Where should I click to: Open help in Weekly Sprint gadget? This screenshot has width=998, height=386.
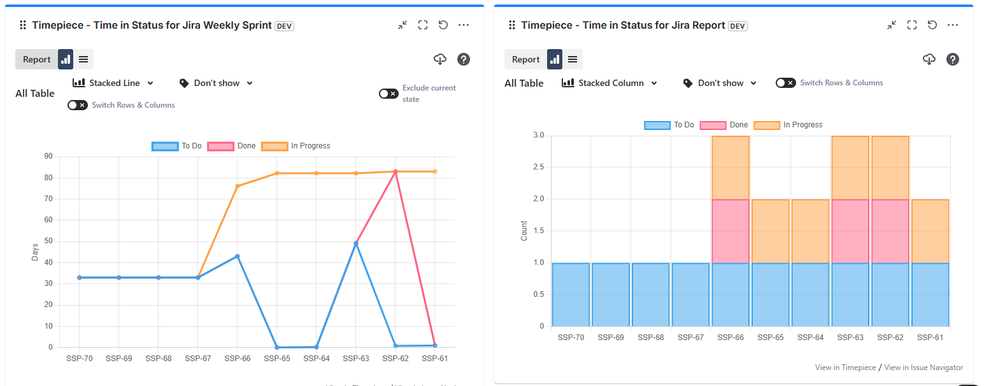[x=463, y=59]
